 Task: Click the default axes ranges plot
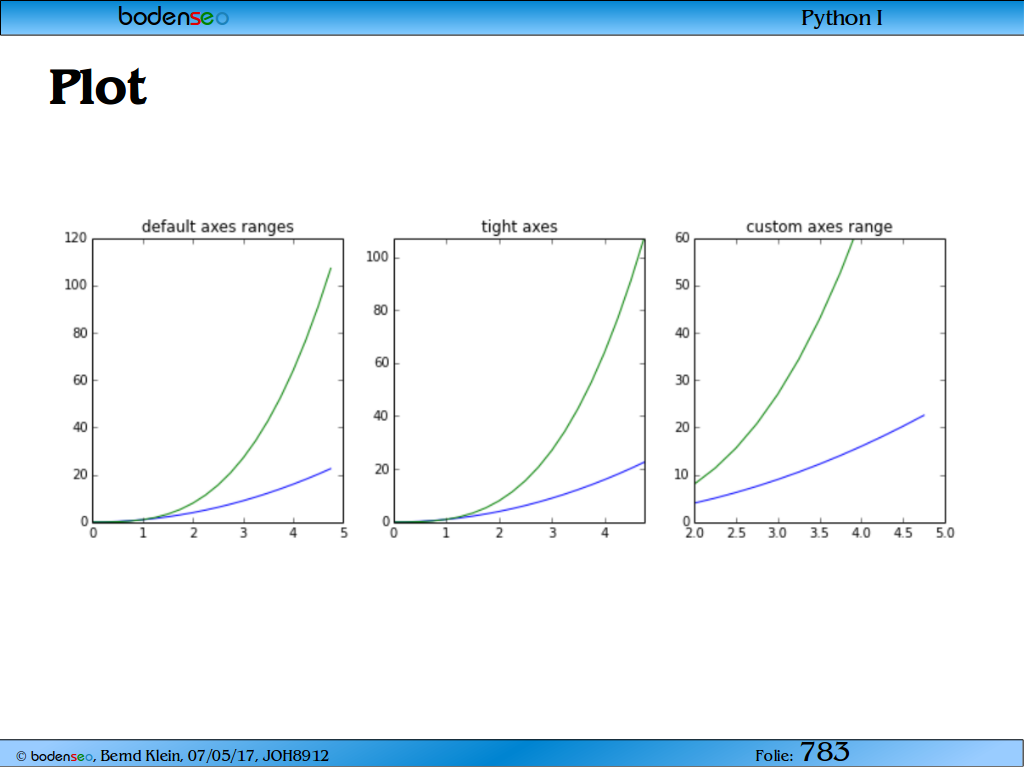(x=218, y=381)
